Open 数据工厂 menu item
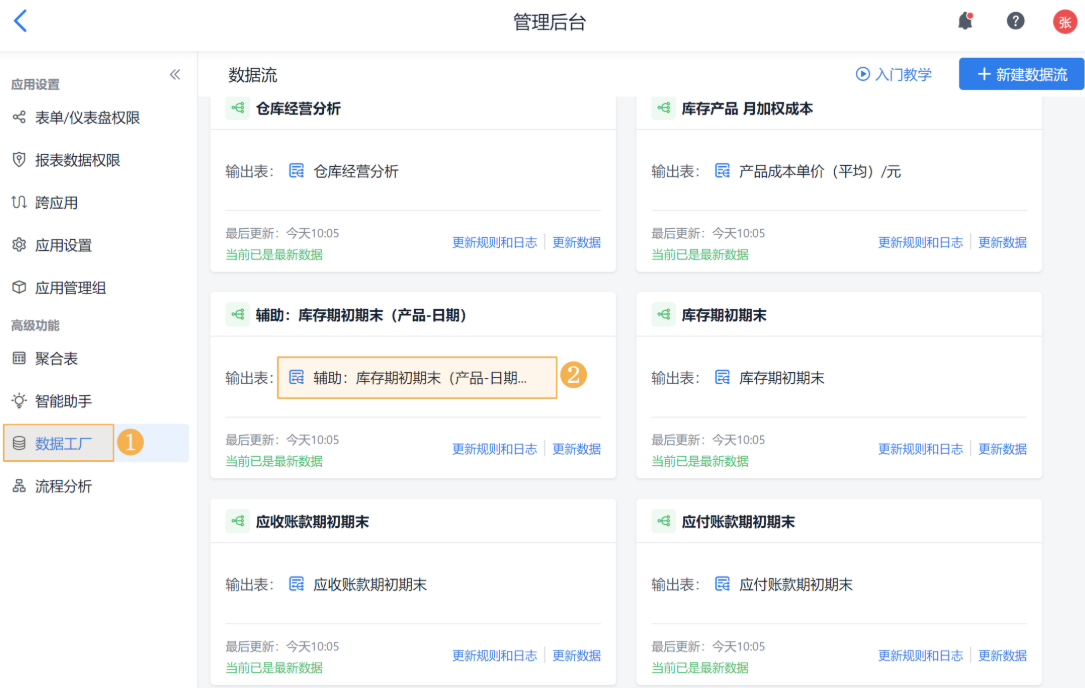1085x688 pixels. pos(63,443)
